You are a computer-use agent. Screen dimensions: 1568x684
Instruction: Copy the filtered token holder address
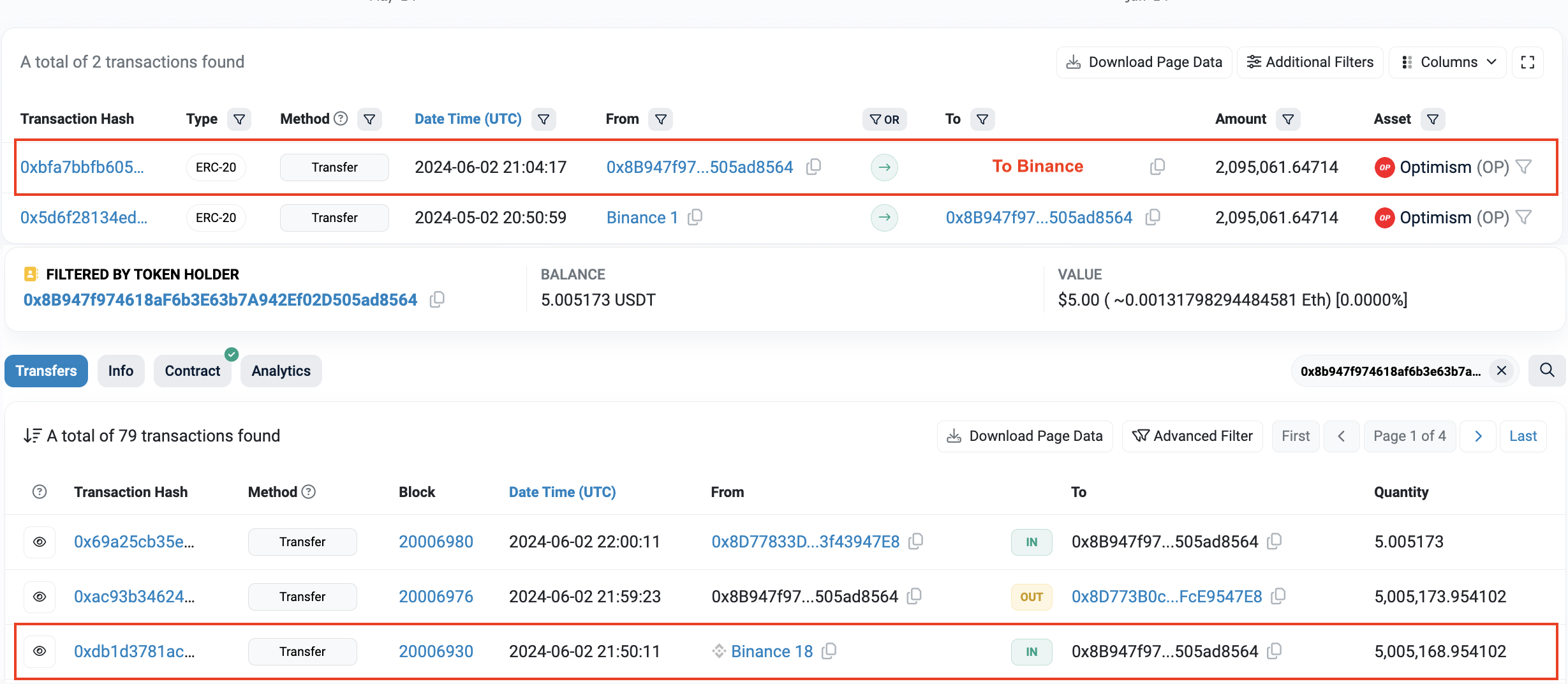click(437, 299)
